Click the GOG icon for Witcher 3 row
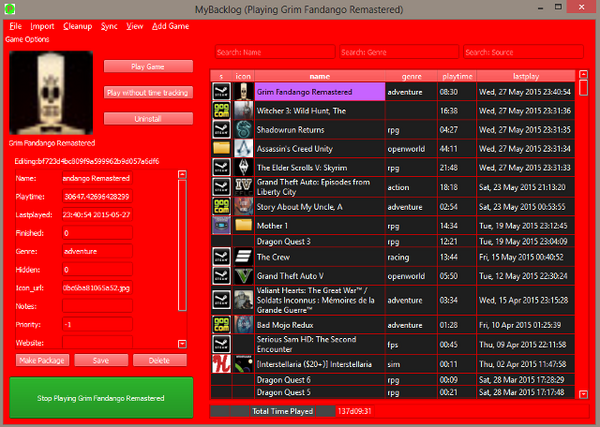Viewport: 600px width, 427px height. click(221, 110)
